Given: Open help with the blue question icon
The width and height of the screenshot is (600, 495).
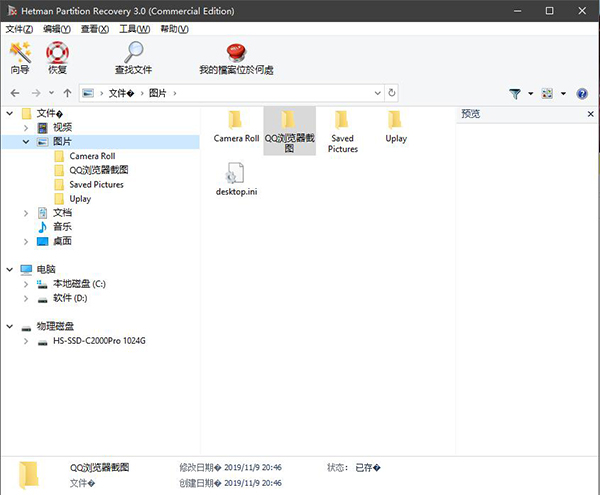Looking at the screenshot, I should 582,93.
